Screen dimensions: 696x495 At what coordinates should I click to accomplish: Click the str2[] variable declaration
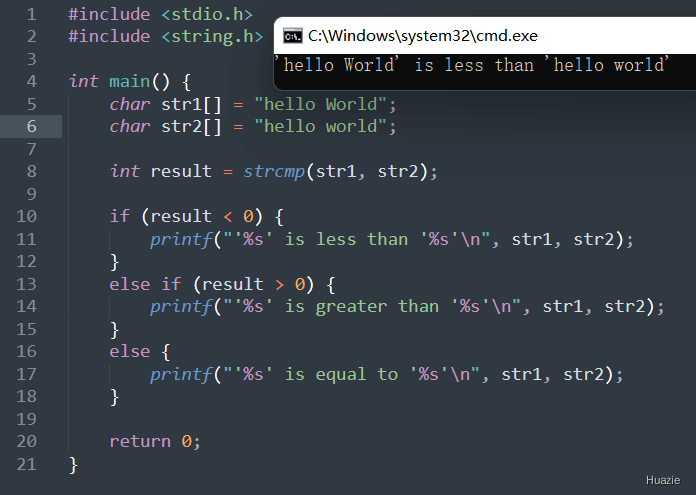coord(191,127)
